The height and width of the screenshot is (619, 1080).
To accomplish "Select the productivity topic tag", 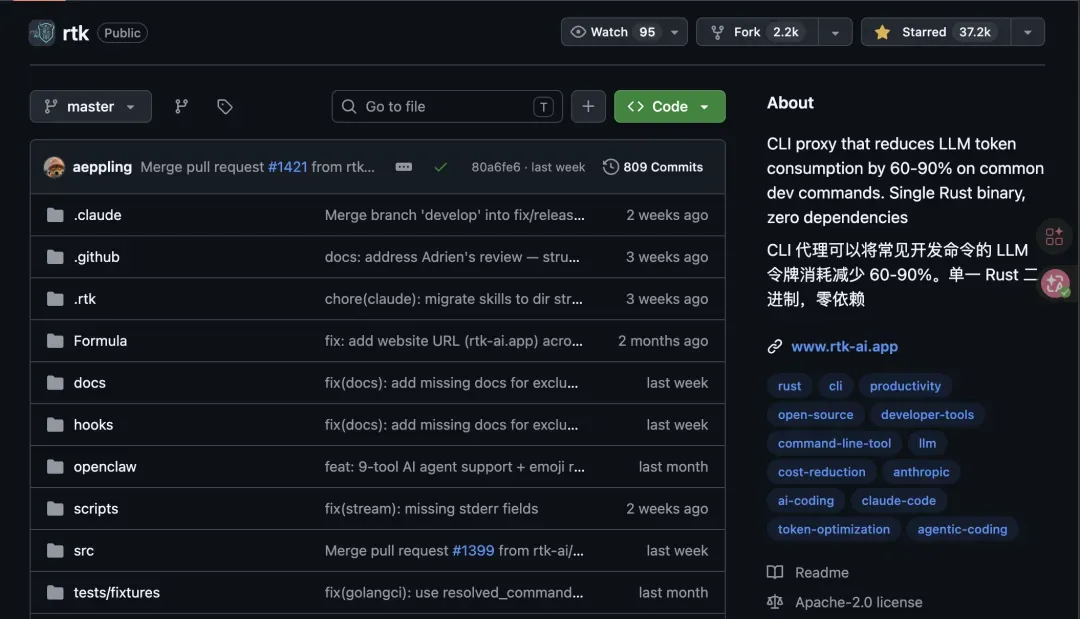I will click(x=905, y=386).
